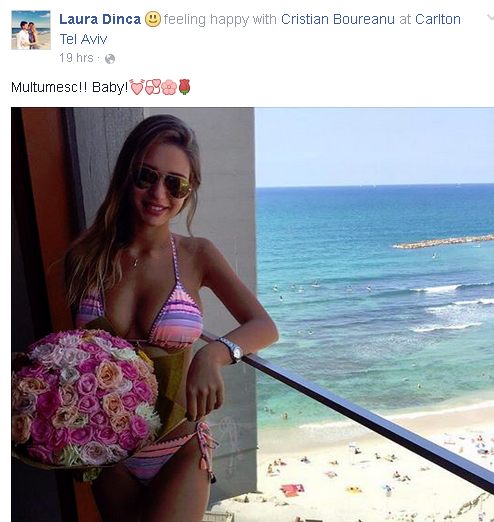Click the rocky breakwater in the sea

(x=444, y=242)
